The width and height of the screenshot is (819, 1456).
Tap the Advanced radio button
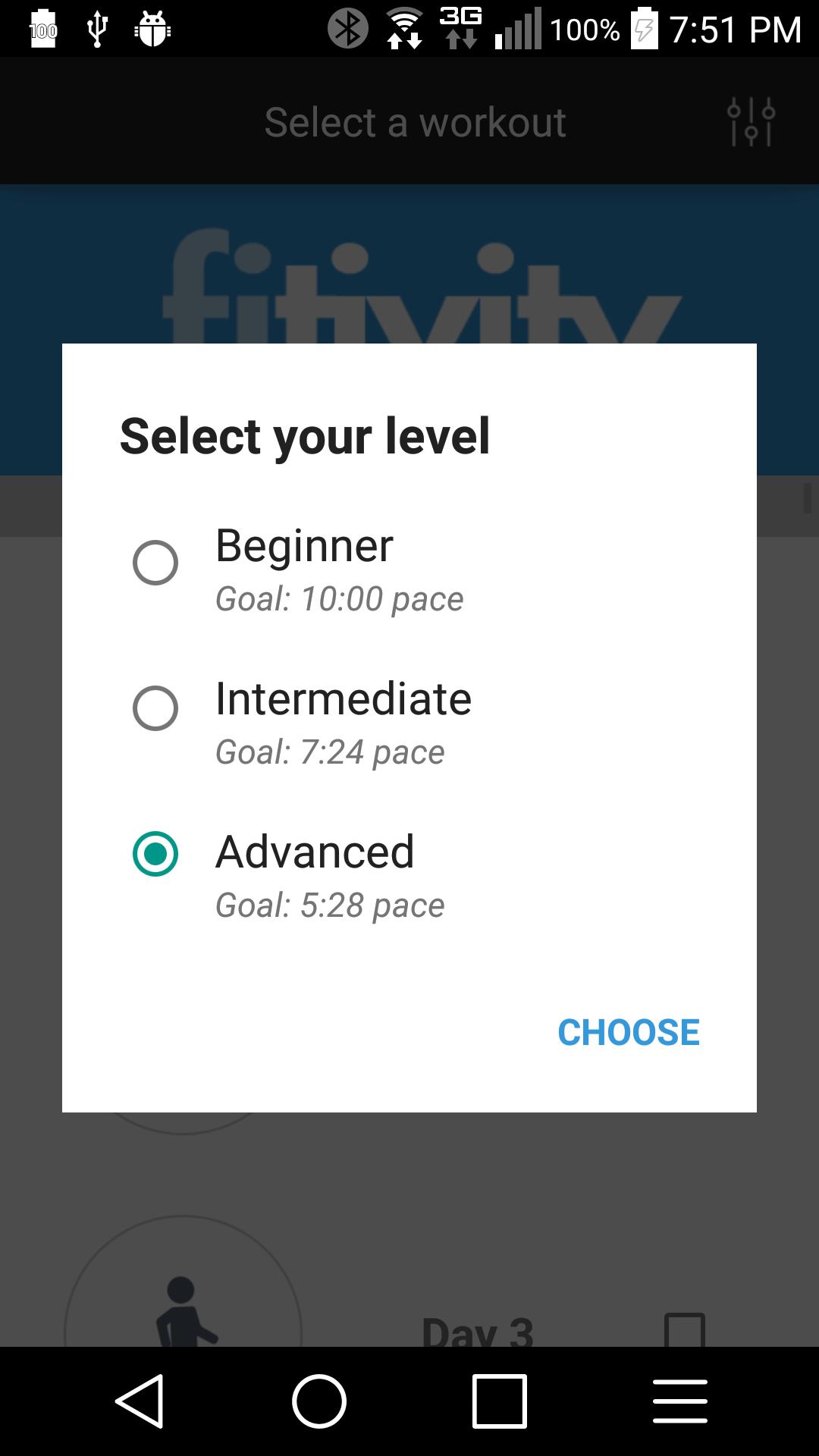[x=155, y=854]
